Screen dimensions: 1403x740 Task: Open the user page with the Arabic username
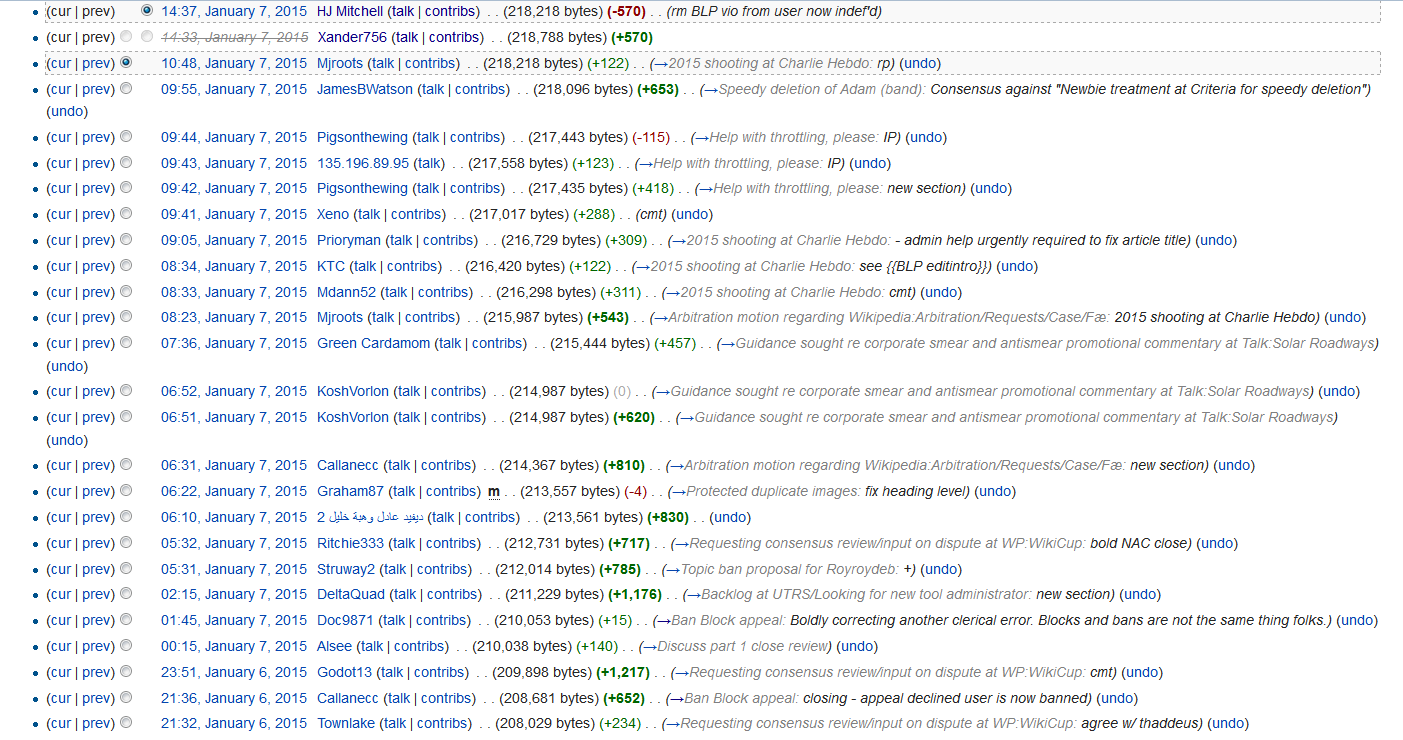coord(370,517)
